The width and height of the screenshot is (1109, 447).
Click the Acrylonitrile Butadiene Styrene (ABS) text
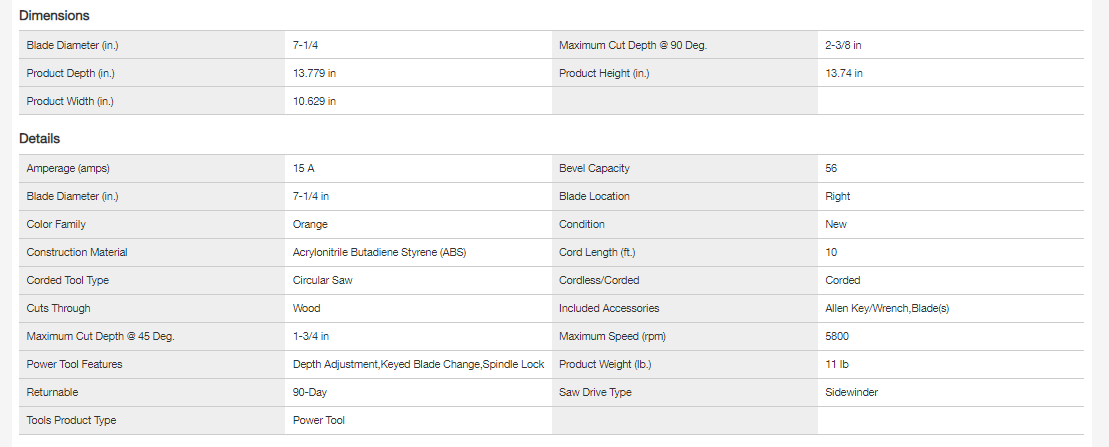pos(379,252)
